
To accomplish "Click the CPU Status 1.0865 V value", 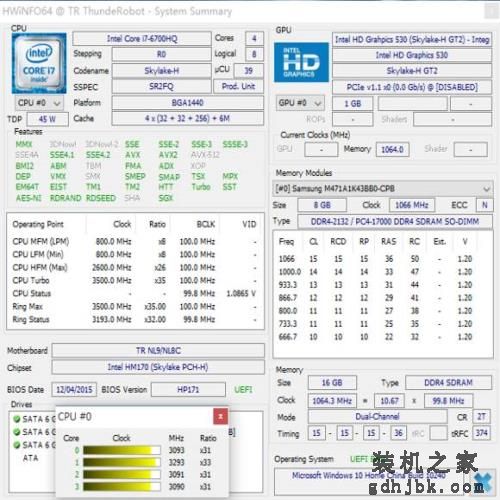I will [241, 294].
